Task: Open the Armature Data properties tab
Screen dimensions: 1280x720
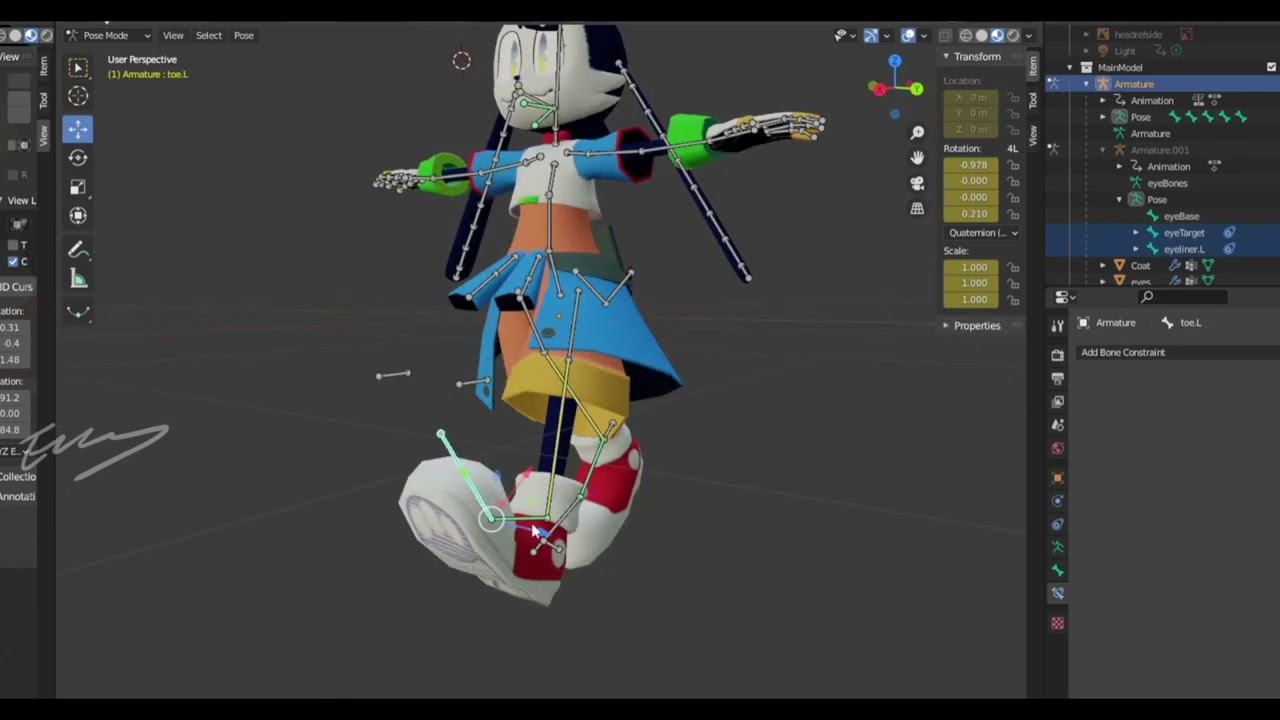Action: coord(1057,547)
